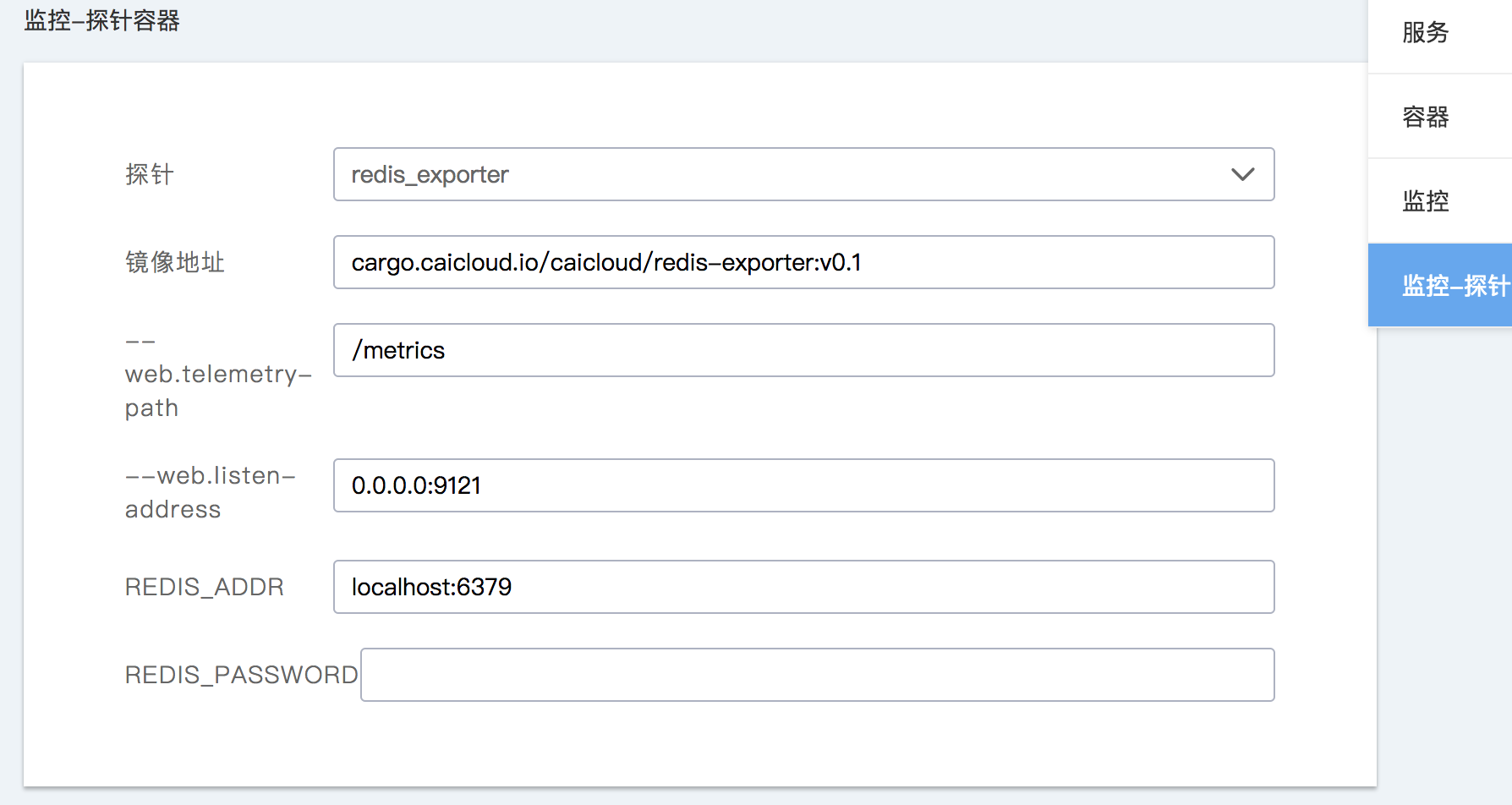Click the localhost:6379 input field
Viewport: 1512px width, 805px height.
803,587
